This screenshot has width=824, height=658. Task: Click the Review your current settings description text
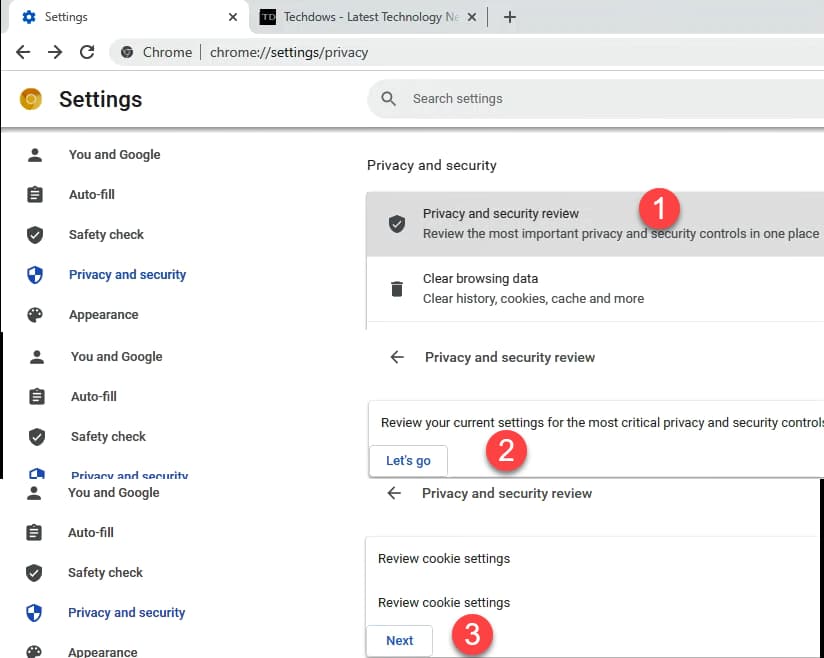click(602, 423)
